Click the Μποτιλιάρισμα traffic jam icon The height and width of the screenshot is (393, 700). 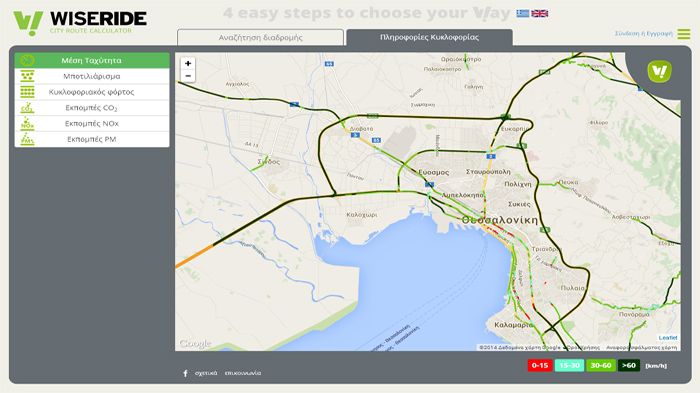[x=27, y=76]
